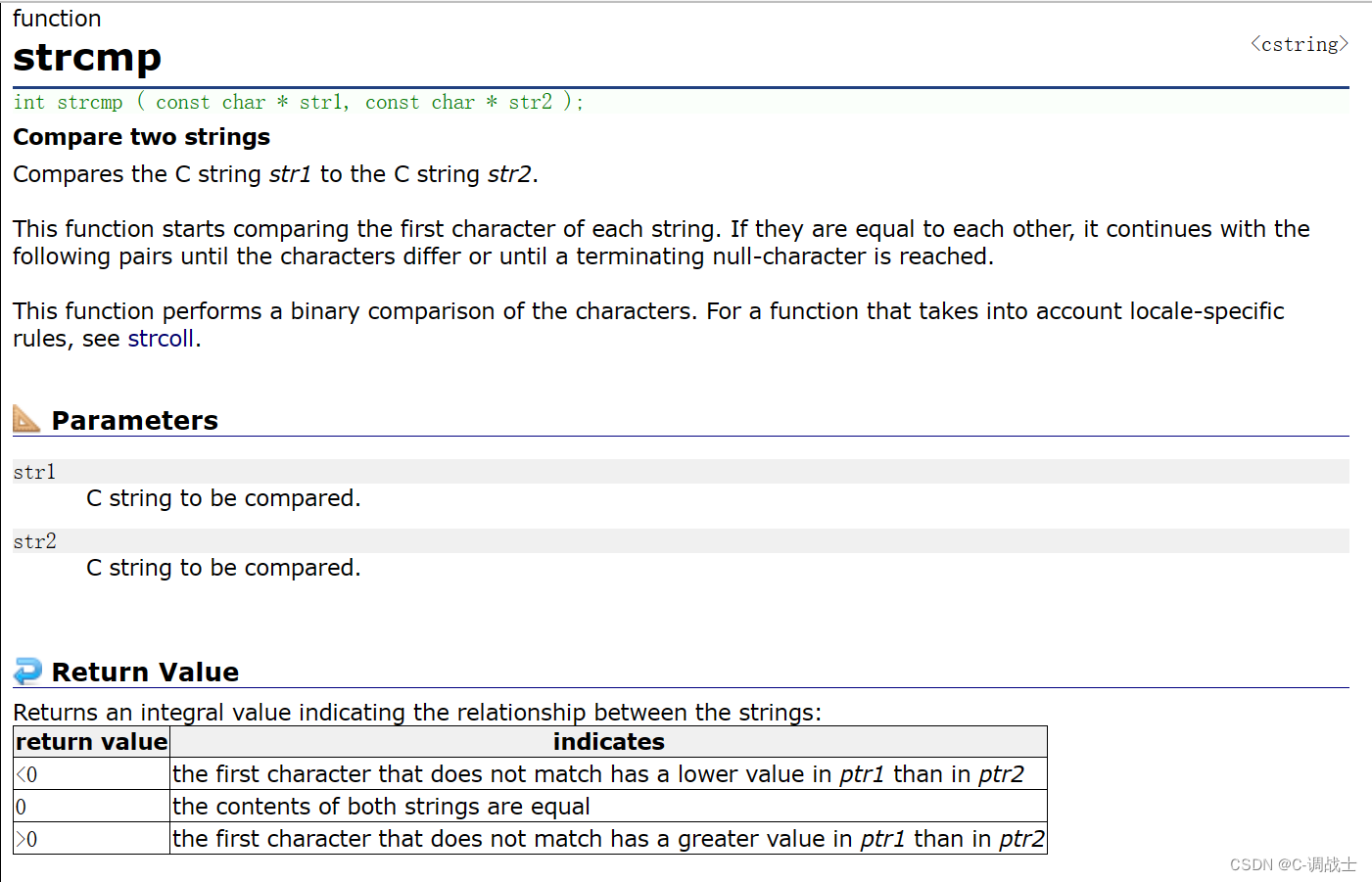The height and width of the screenshot is (882, 1372).
Task: Click 'the contents of both strings are equal' cell
Action: coord(381,807)
